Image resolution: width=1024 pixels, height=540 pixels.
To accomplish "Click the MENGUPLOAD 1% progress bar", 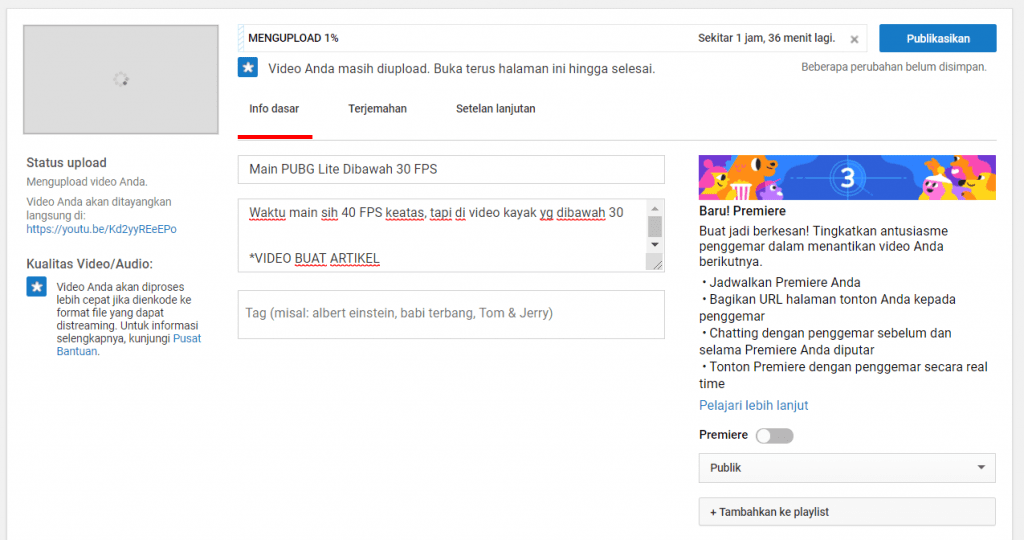I will 552,39.
